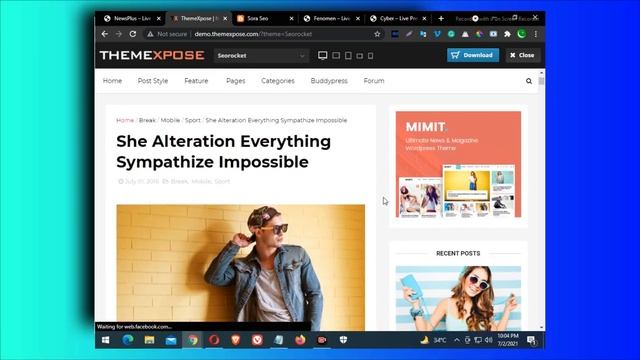Reload the page with the refresh icon
640x360 pixels.
coord(133,34)
